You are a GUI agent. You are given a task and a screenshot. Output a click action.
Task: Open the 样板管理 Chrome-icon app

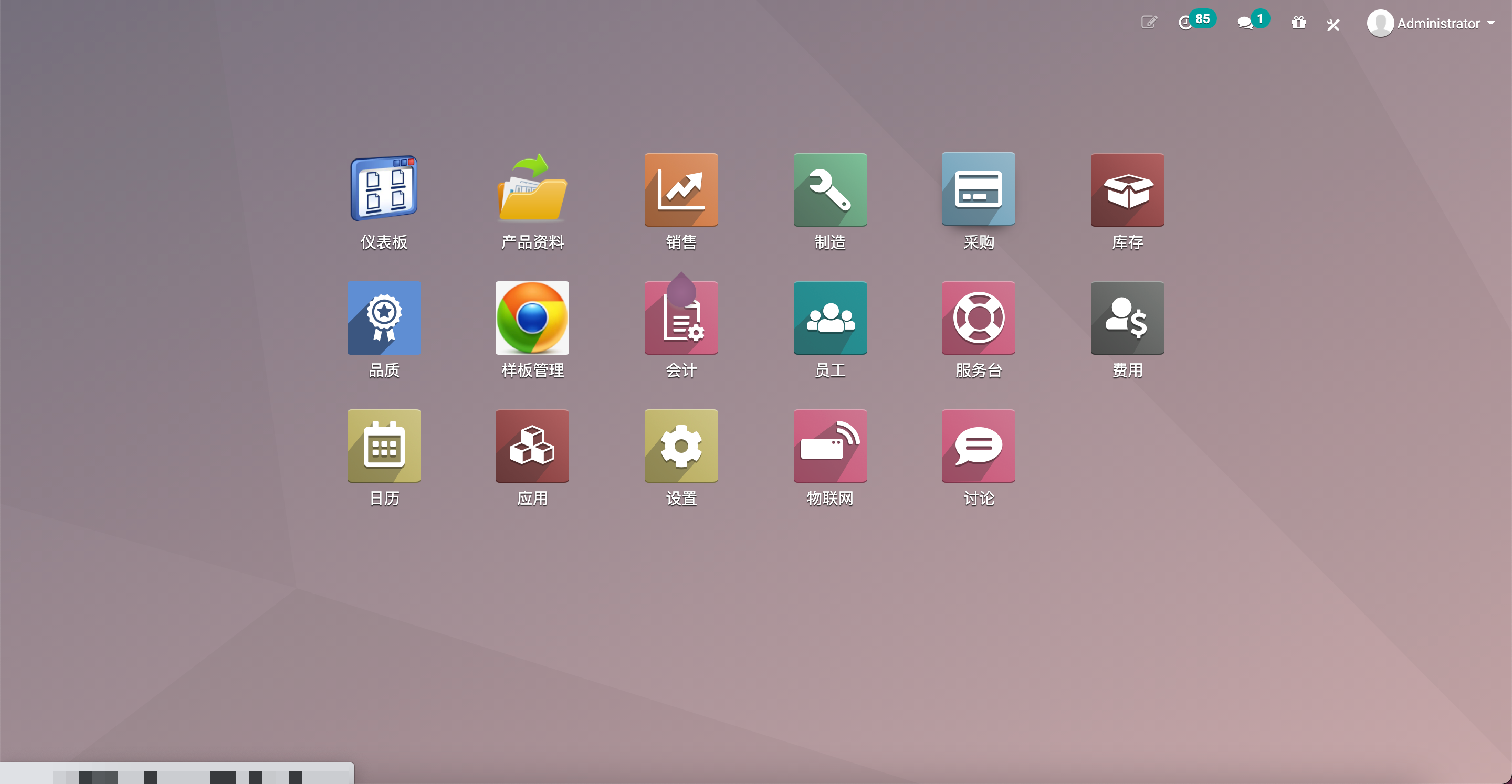click(x=532, y=317)
